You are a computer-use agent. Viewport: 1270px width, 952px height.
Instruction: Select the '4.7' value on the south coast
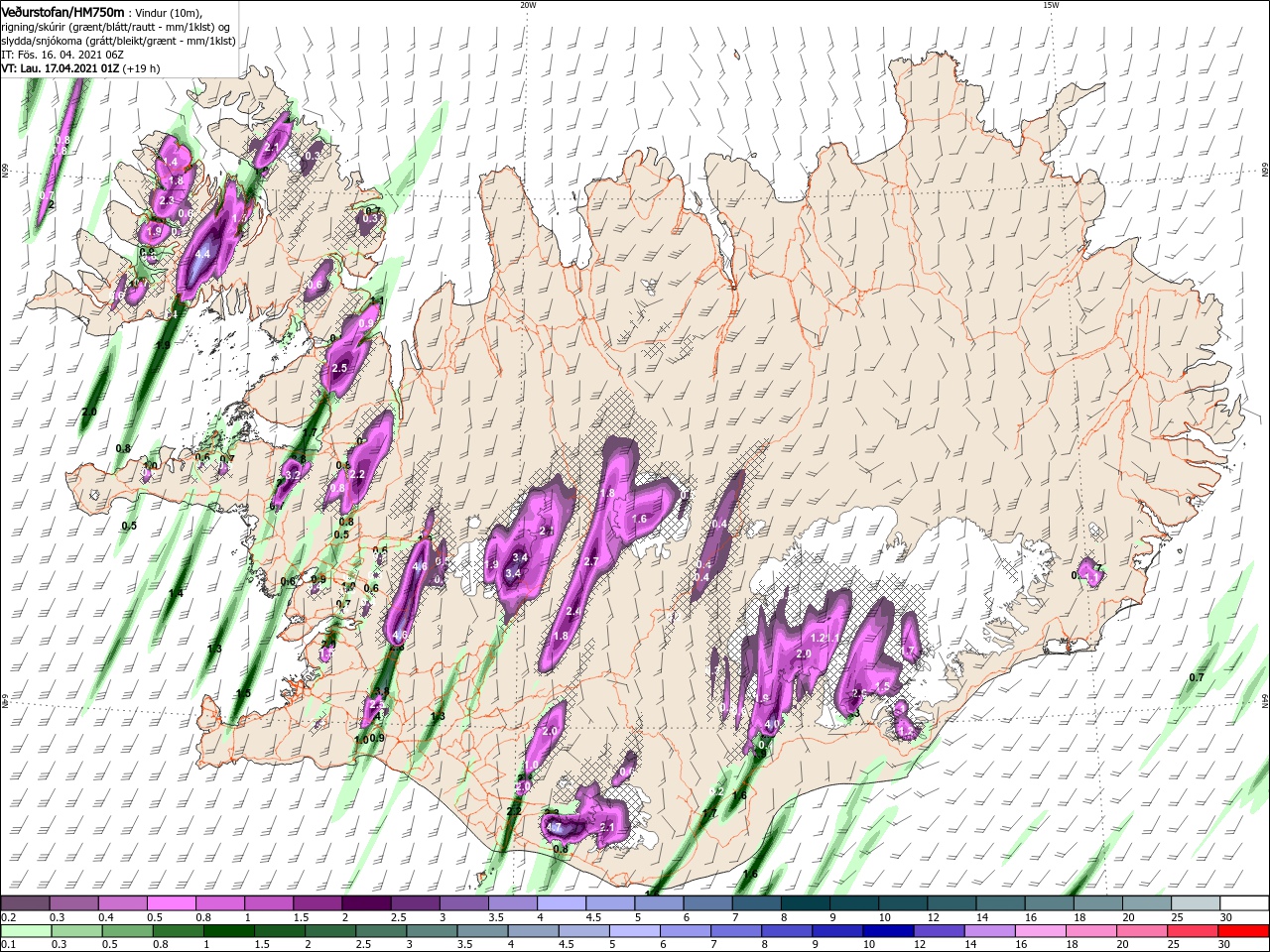point(555,827)
